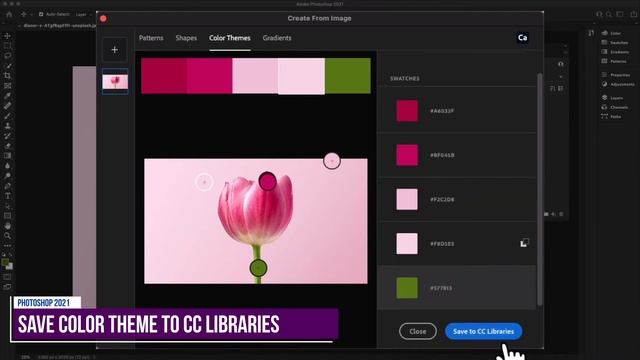Screen dimensions: 640x360
Task: Open the Share icon at top right
Action: 633,14
